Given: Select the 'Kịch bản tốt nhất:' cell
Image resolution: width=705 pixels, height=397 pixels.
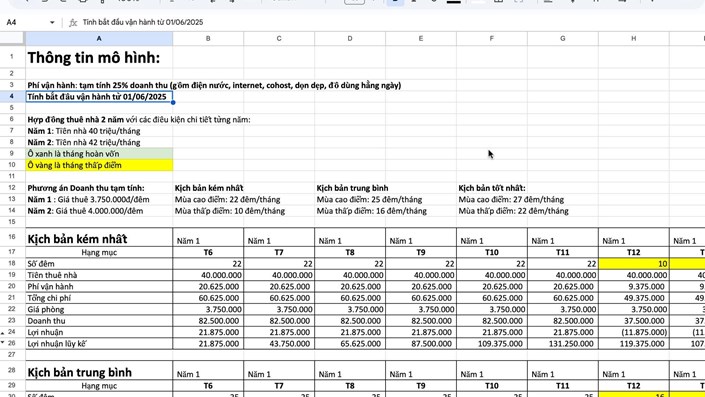Looking at the screenshot, I should click(492, 188).
